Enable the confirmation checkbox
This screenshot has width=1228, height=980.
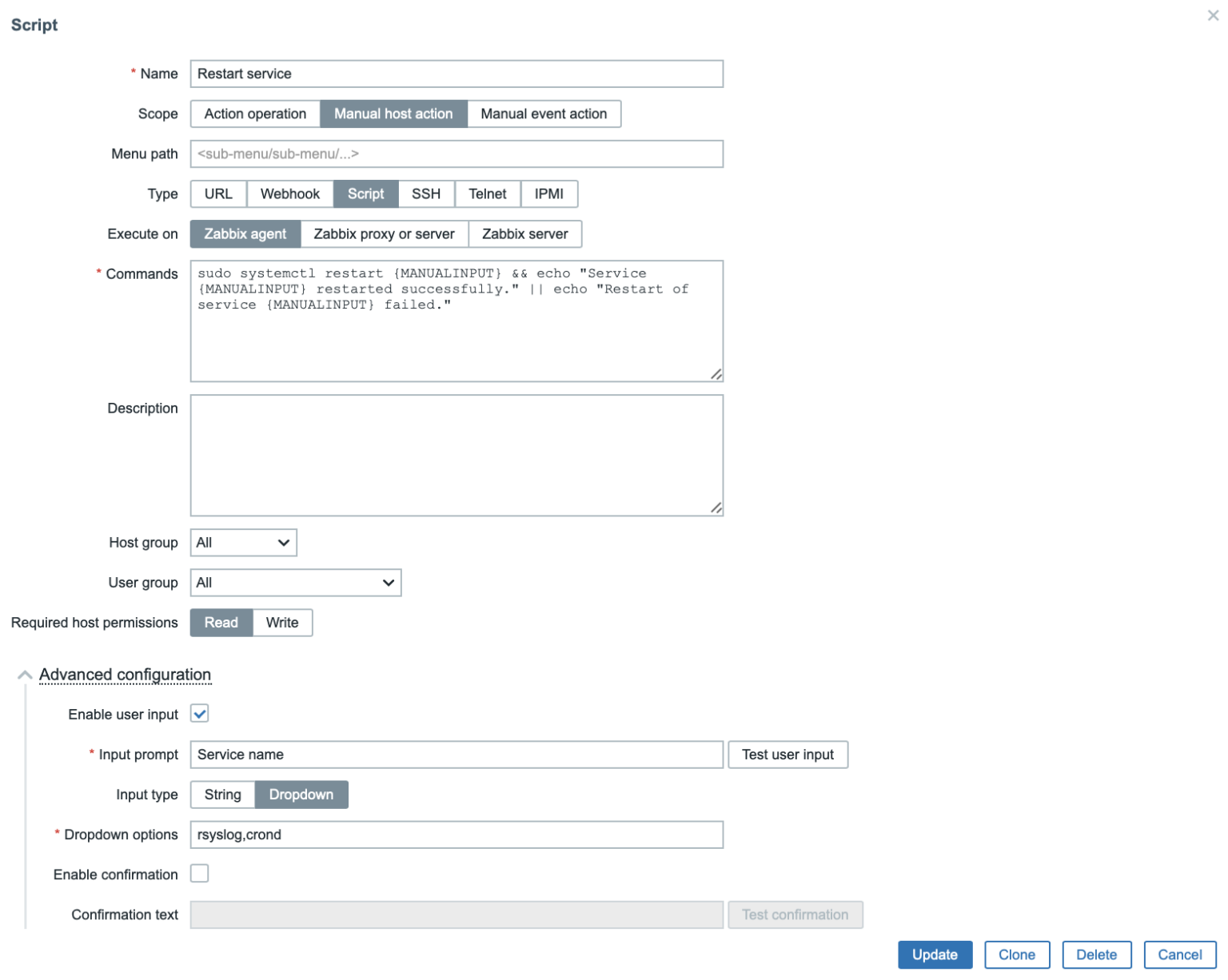pyautogui.click(x=199, y=873)
